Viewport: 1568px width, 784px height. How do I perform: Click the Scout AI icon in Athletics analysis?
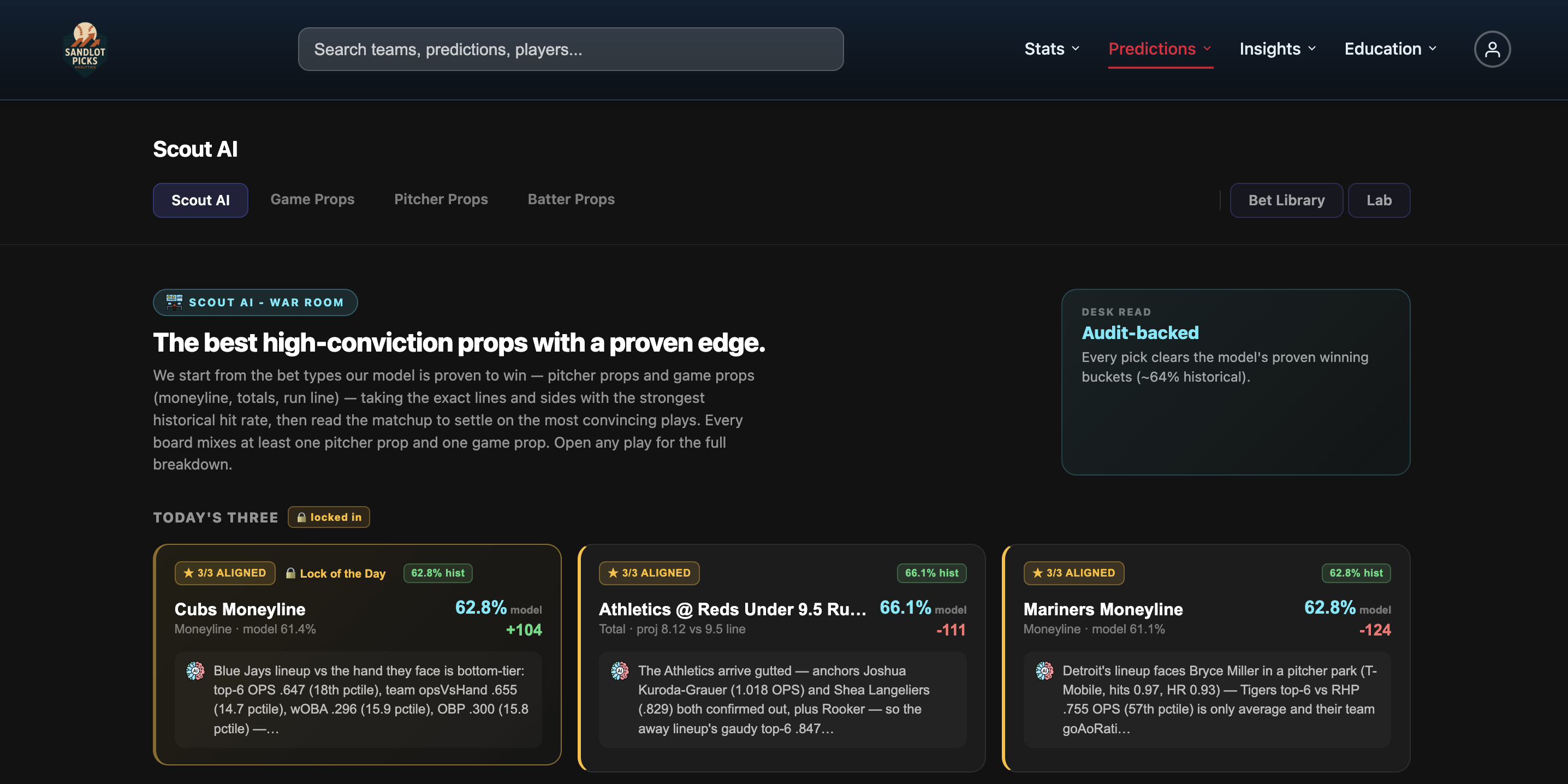tap(620, 671)
